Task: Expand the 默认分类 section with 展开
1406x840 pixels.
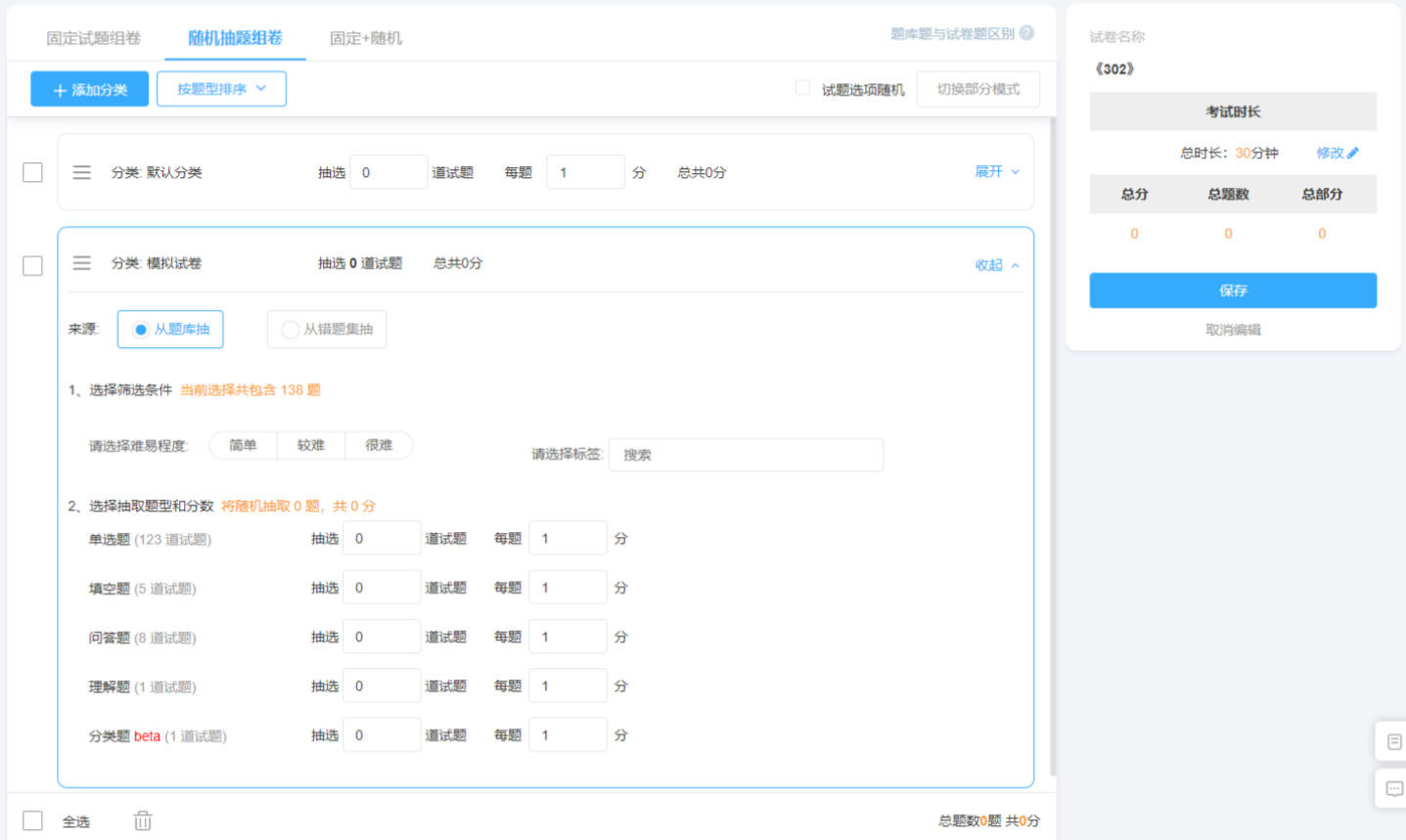Action: 997,171
